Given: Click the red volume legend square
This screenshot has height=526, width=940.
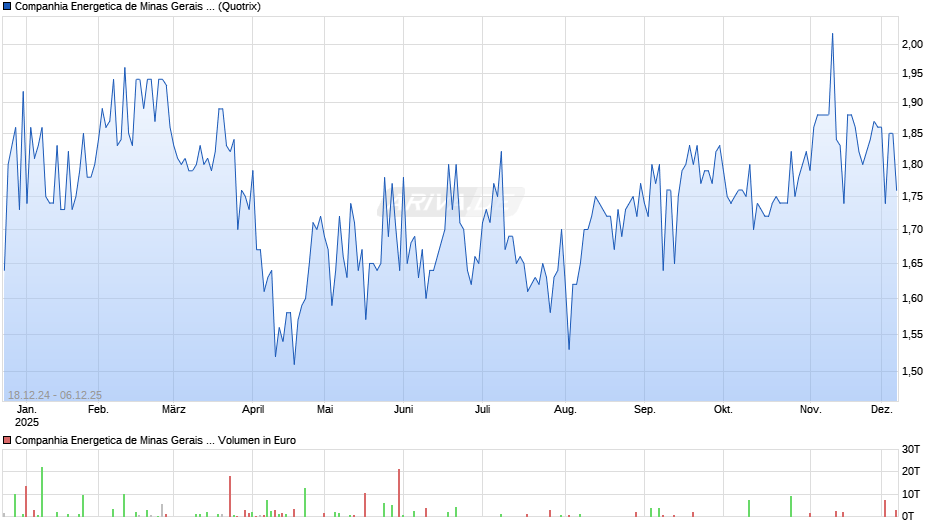Looking at the screenshot, I should point(7,440).
